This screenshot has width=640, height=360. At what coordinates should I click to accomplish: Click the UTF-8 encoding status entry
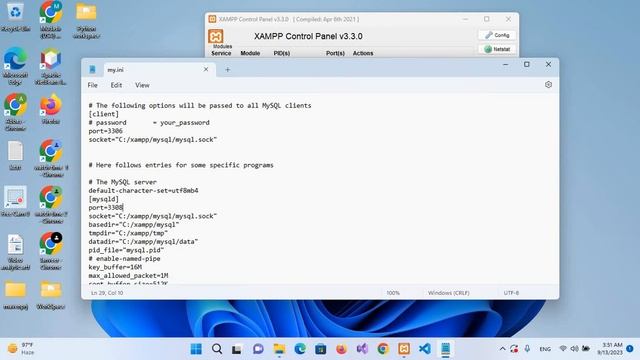(511, 293)
